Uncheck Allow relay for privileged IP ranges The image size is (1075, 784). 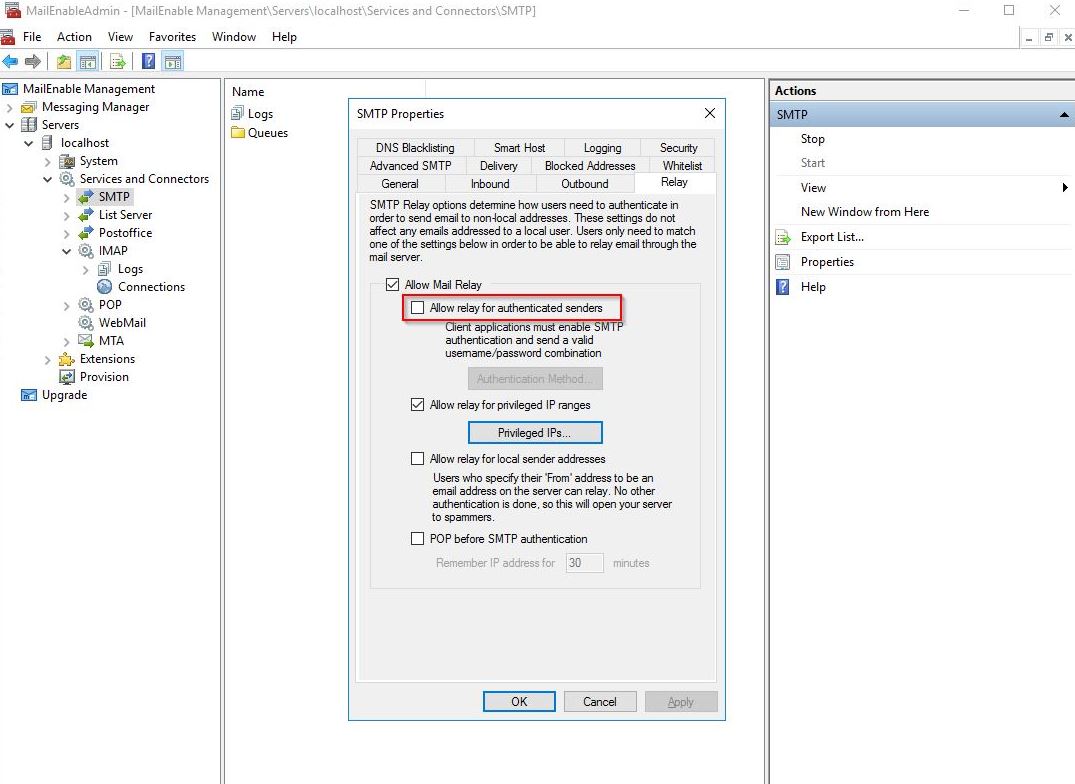417,405
